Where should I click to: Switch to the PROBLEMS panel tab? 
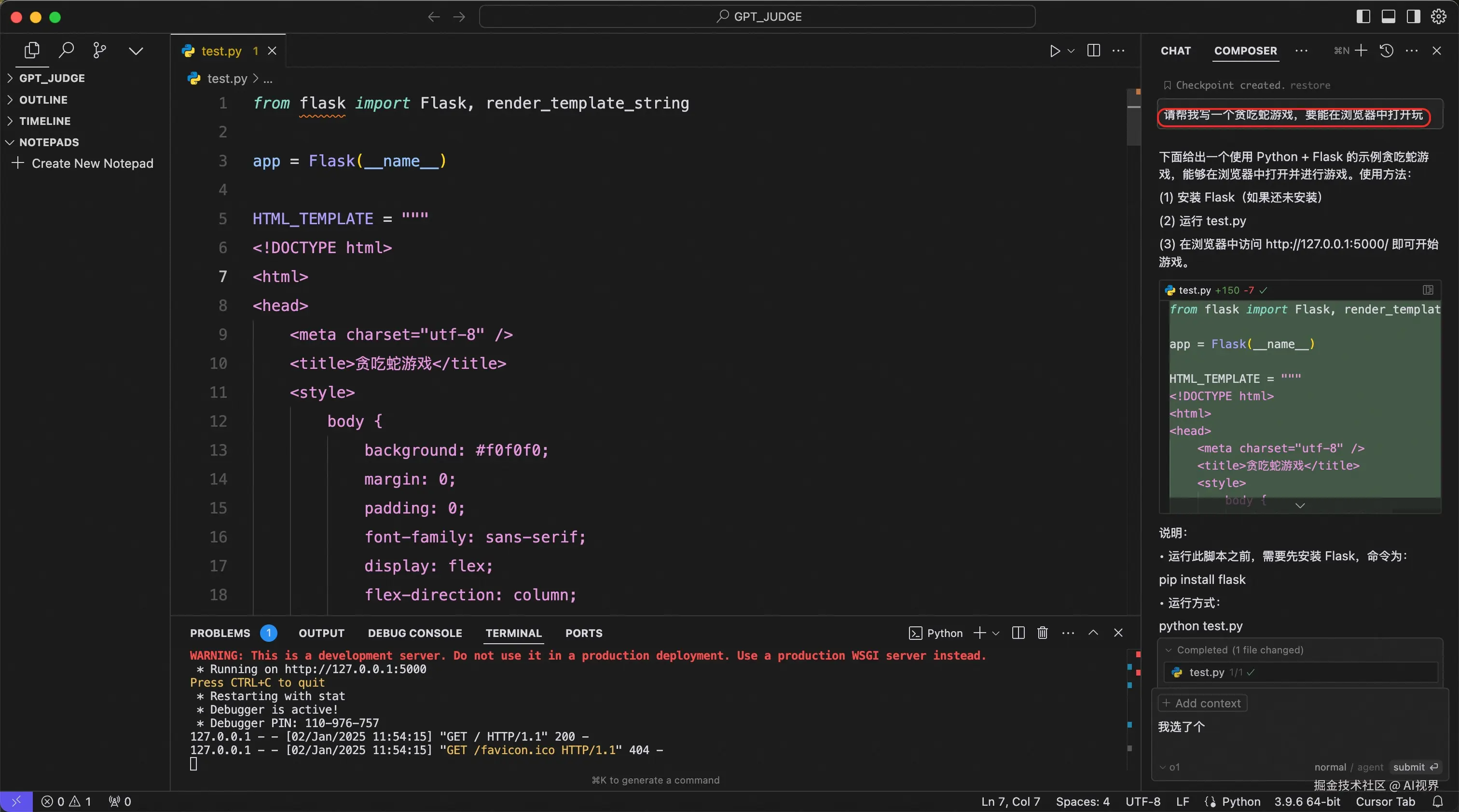coord(220,633)
